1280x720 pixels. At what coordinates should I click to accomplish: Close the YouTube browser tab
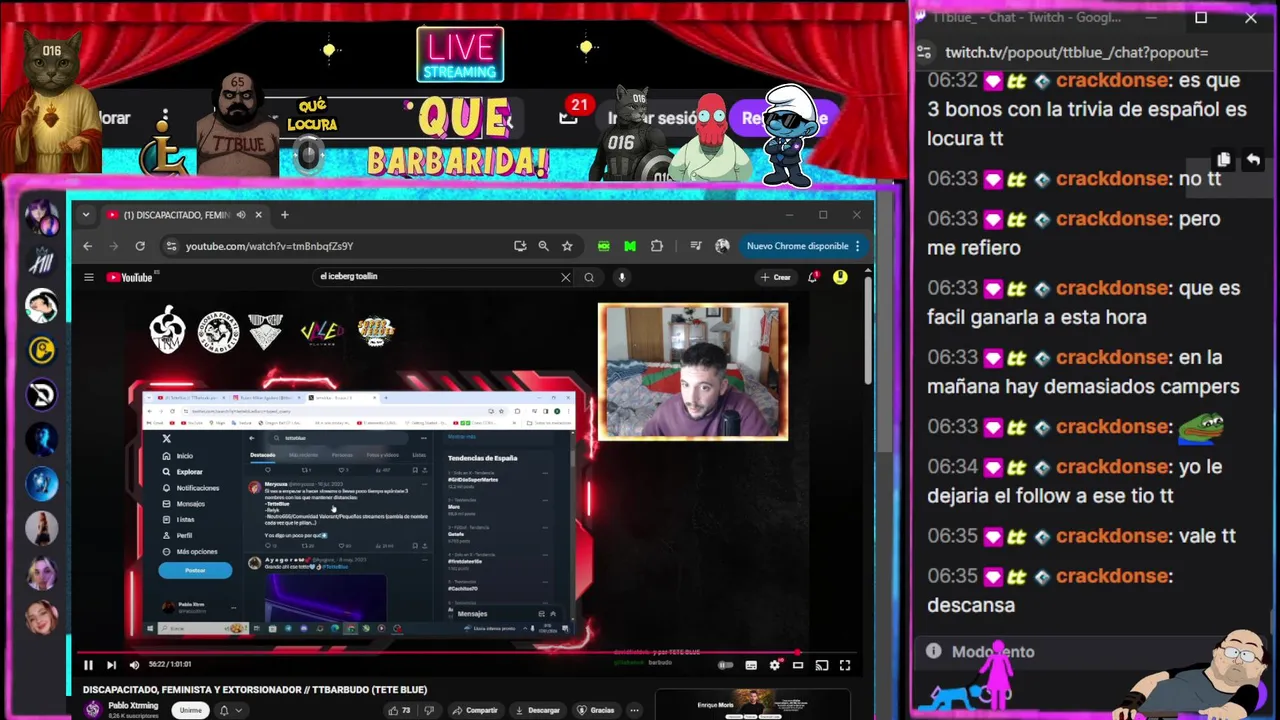(258, 215)
